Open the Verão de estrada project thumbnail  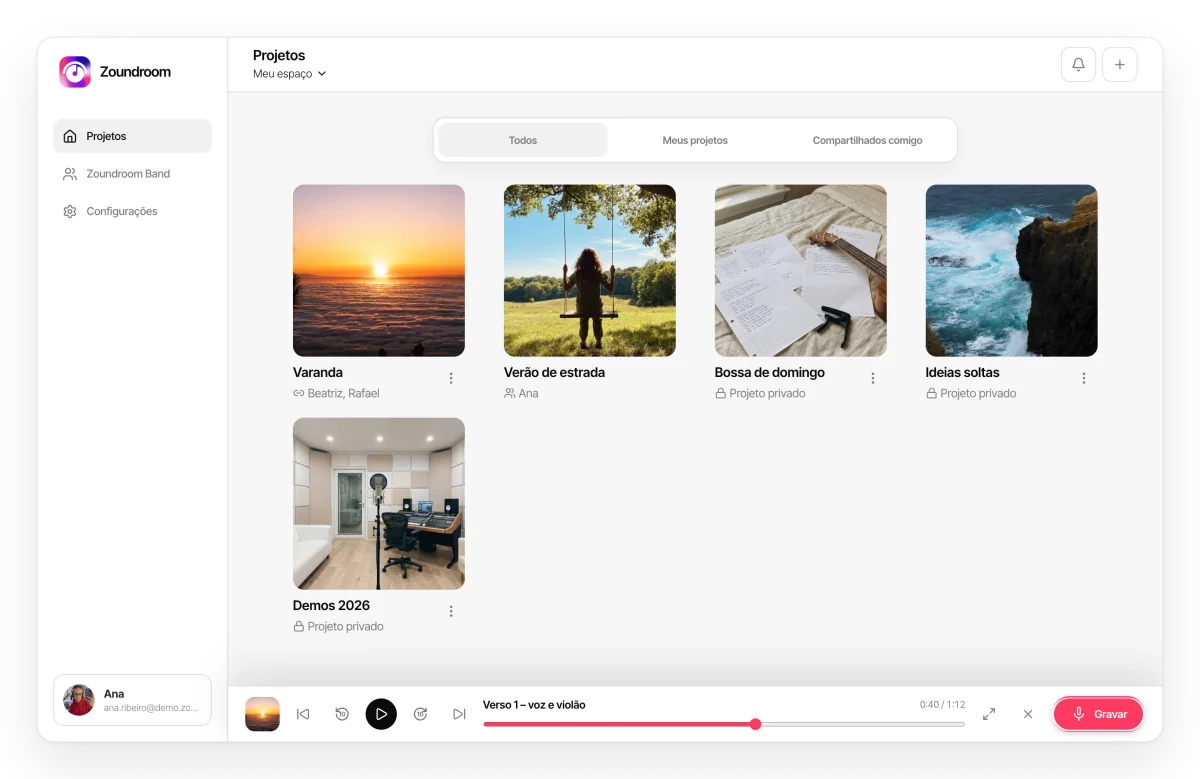590,270
